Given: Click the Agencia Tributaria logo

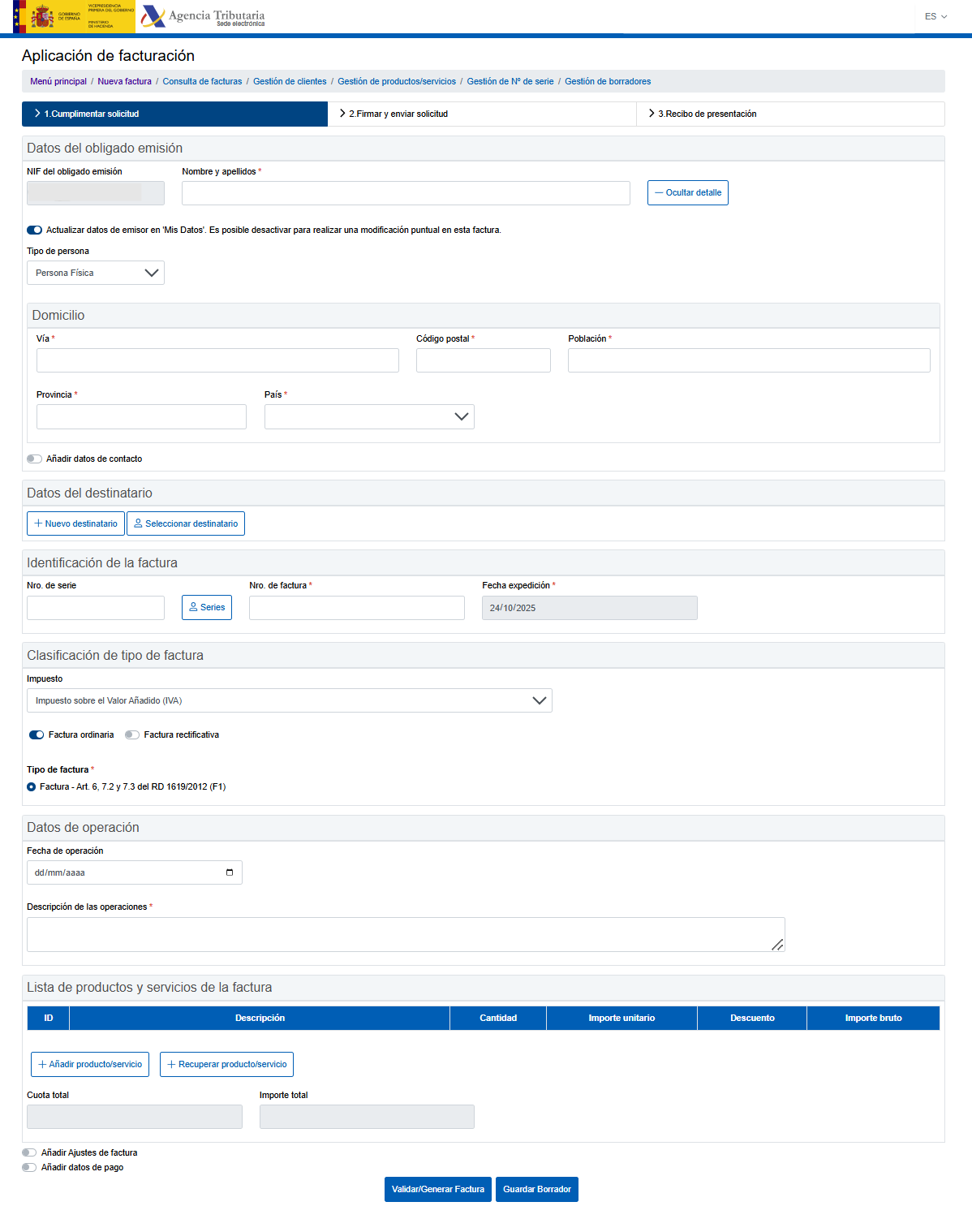Looking at the screenshot, I should [203, 16].
